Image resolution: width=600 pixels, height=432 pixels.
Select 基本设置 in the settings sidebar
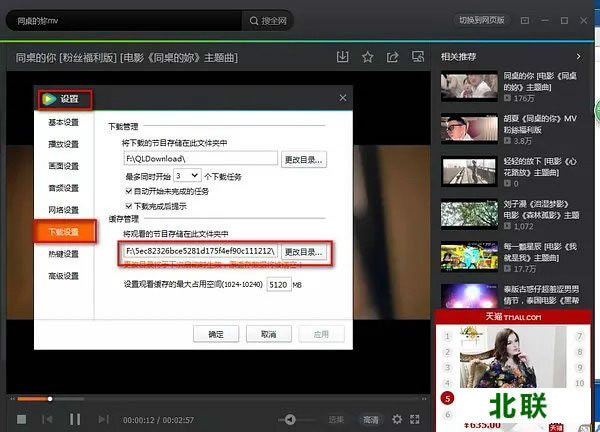click(x=63, y=122)
